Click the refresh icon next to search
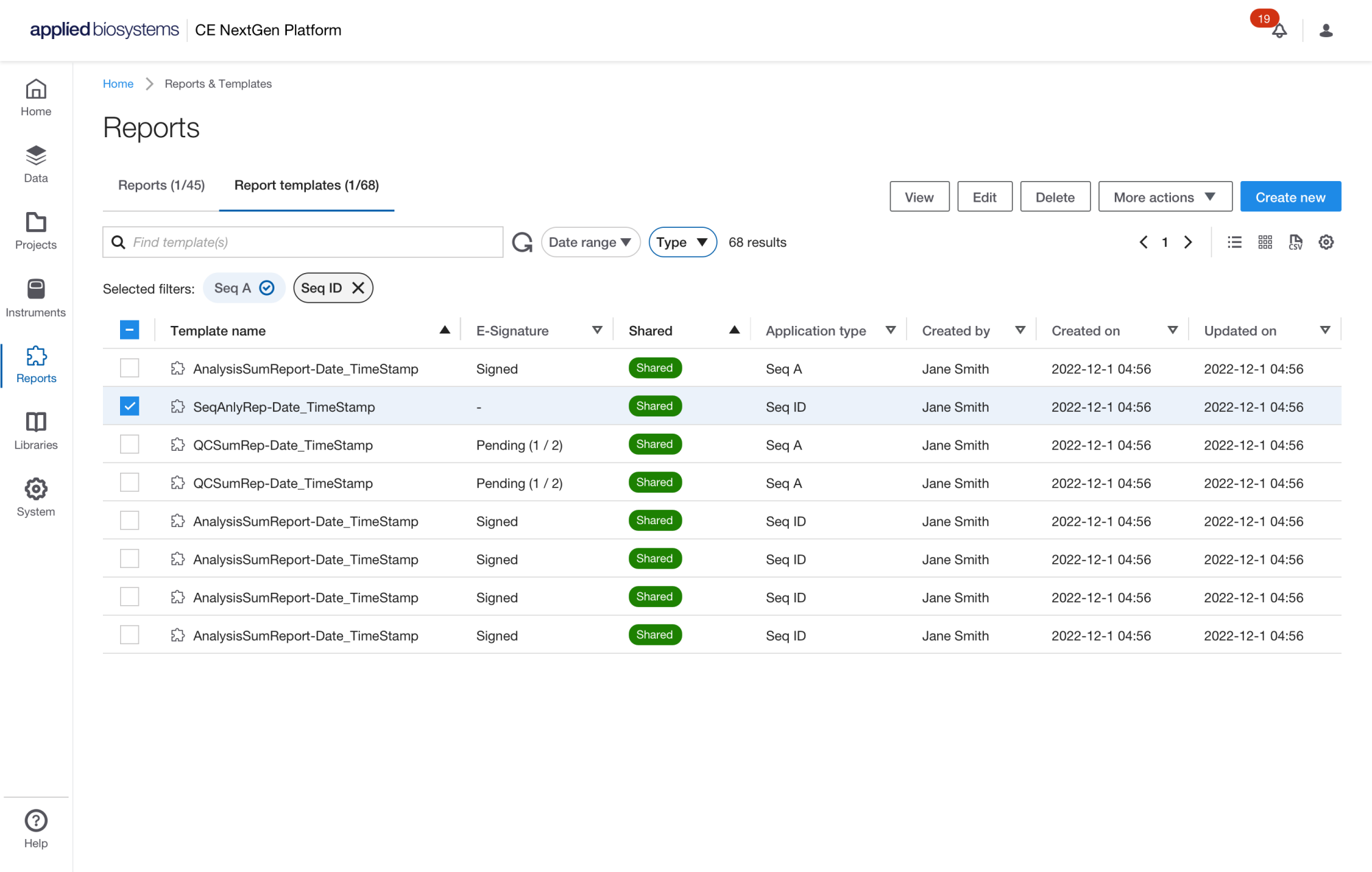Image resolution: width=1372 pixels, height=872 pixels. 522,242
